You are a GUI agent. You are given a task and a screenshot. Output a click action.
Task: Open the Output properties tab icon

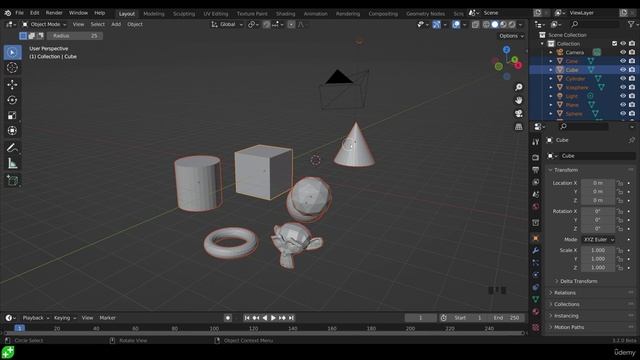pos(536,169)
